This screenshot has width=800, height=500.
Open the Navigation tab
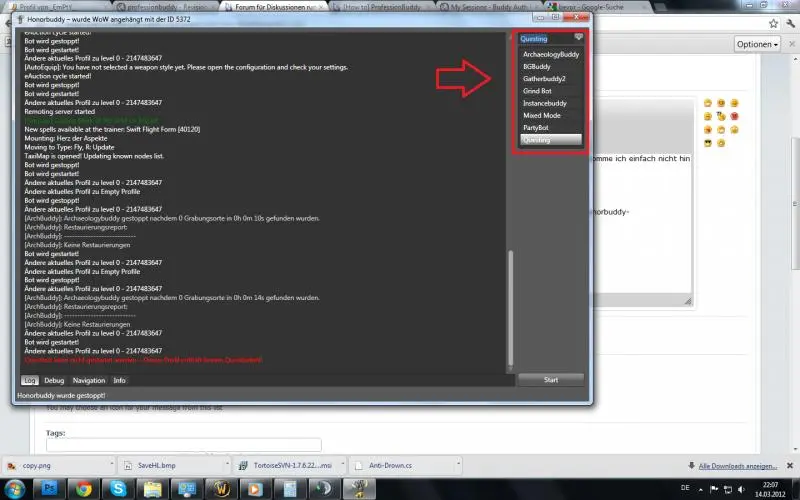click(x=88, y=380)
